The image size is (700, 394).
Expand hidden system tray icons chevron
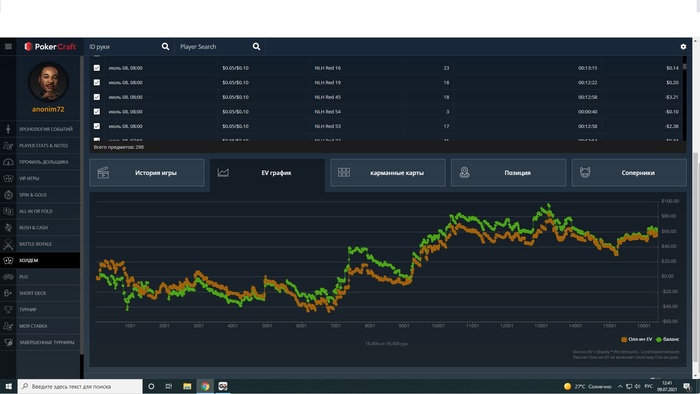point(620,386)
